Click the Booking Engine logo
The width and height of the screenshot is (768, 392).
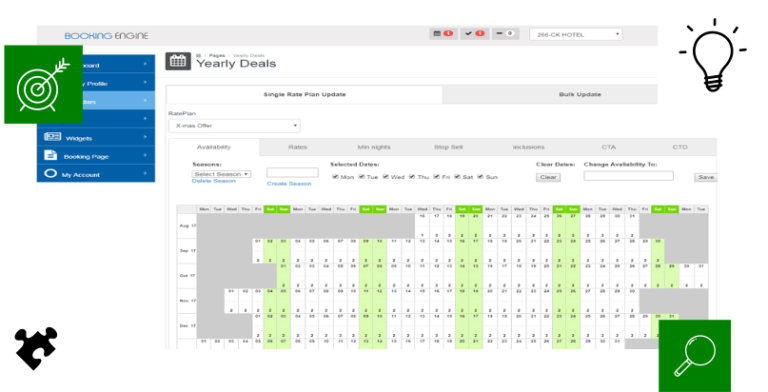(106, 36)
